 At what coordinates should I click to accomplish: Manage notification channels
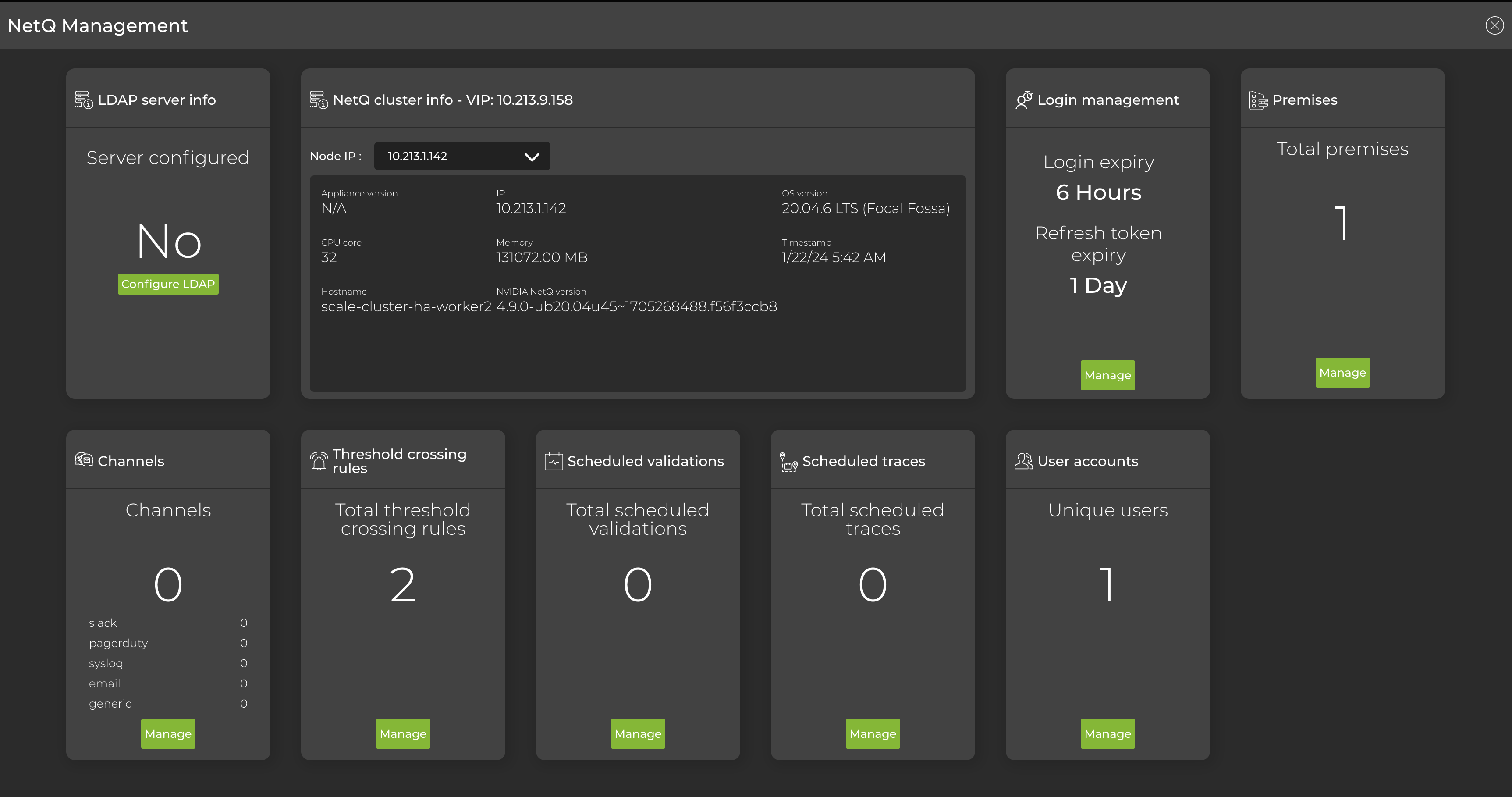168,733
